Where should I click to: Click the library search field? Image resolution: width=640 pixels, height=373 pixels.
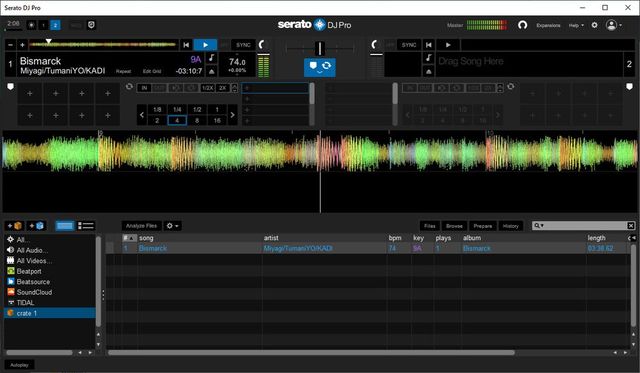pyautogui.click(x=580, y=226)
